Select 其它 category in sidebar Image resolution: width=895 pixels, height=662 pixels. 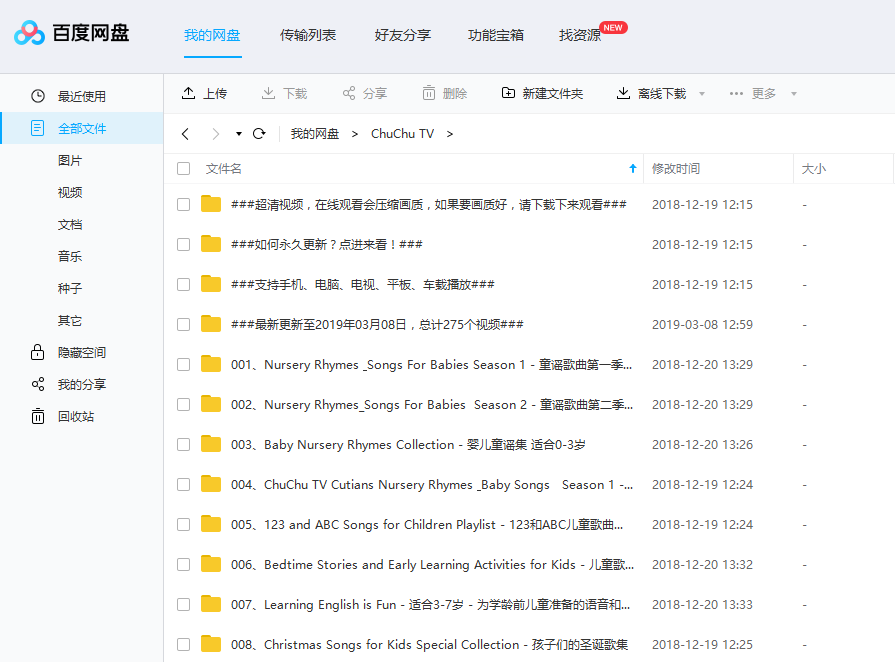[x=70, y=320]
